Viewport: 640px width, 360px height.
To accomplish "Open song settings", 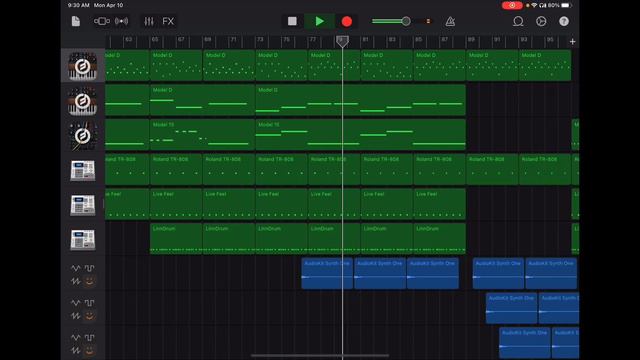I will pyautogui.click(x=541, y=21).
